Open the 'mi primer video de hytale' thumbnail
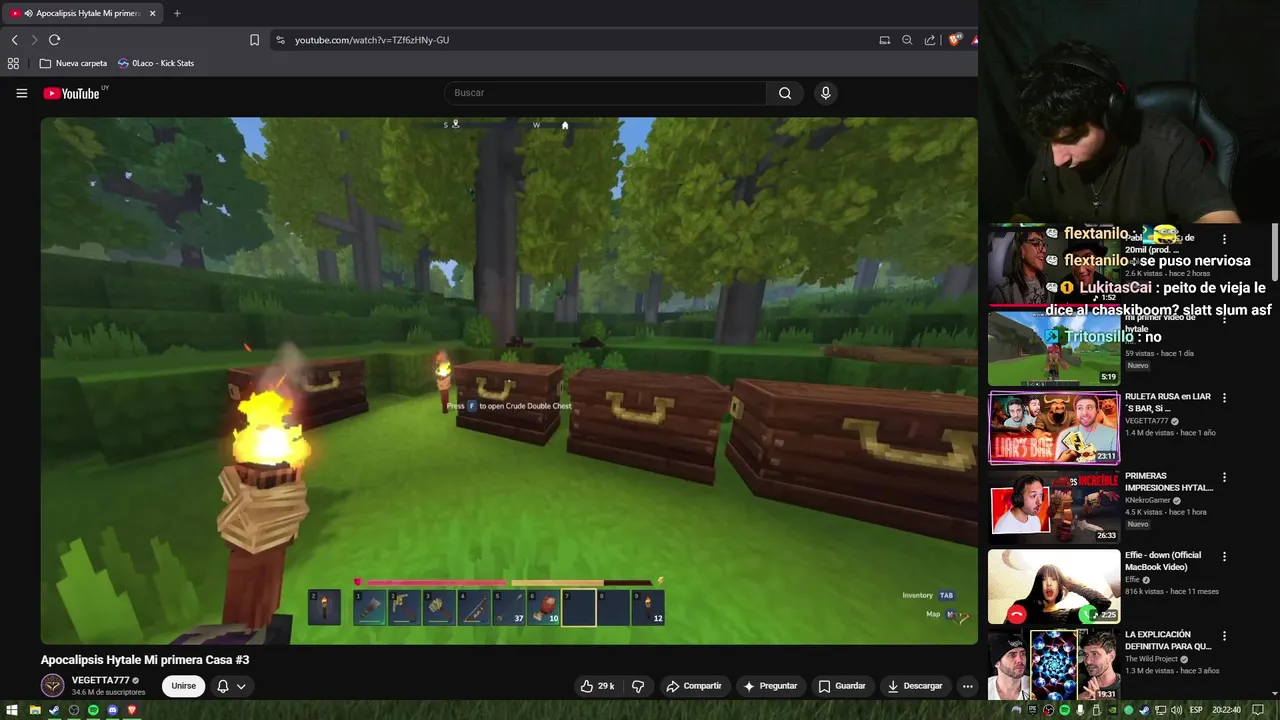The height and width of the screenshot is (720, 1280). pyautogui.click(x=1054, y=348)
